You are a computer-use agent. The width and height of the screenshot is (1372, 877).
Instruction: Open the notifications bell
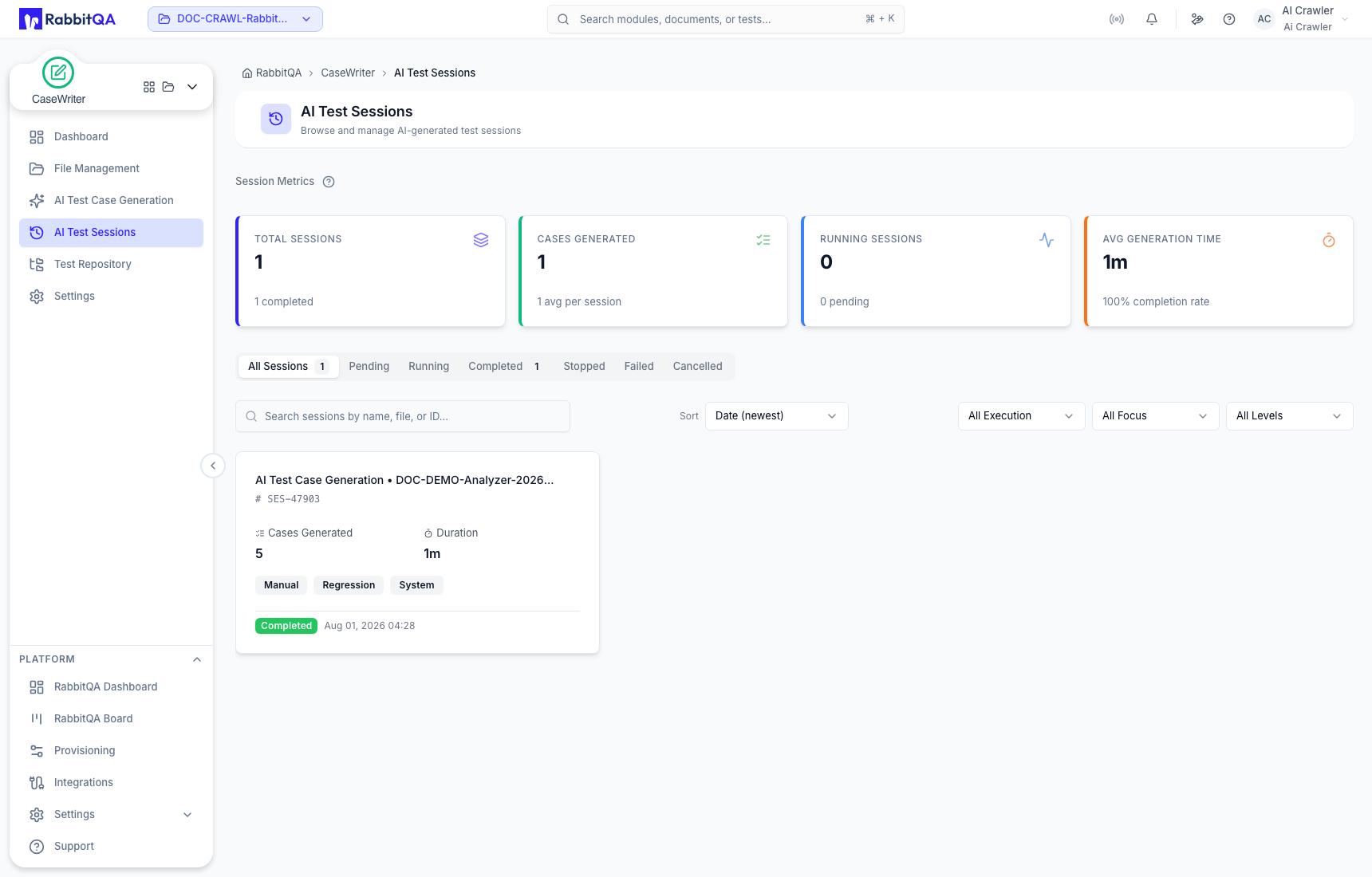(x=1152, y=19)
